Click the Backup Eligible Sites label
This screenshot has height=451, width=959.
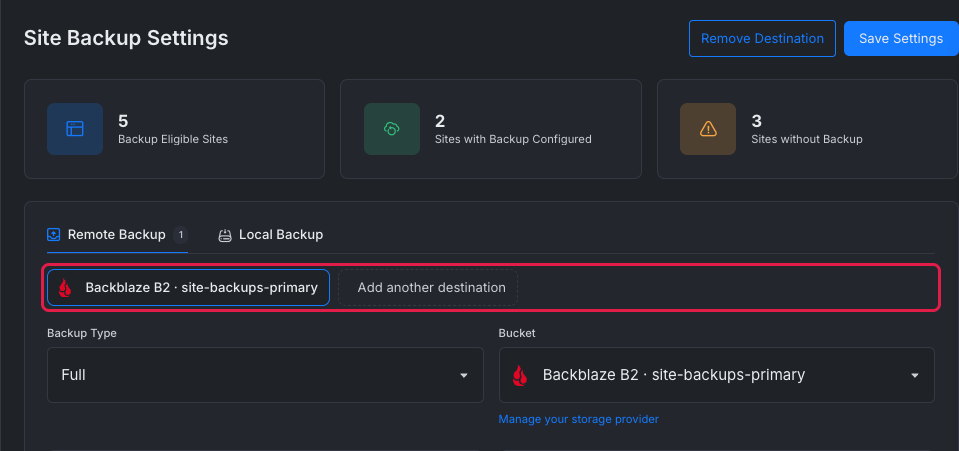coord(173,140)
